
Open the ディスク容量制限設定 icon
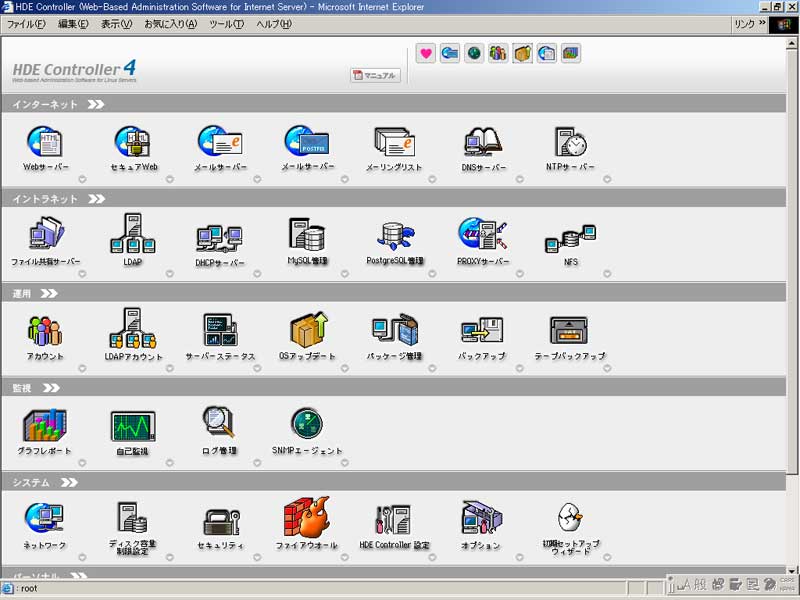coord(133,518)
